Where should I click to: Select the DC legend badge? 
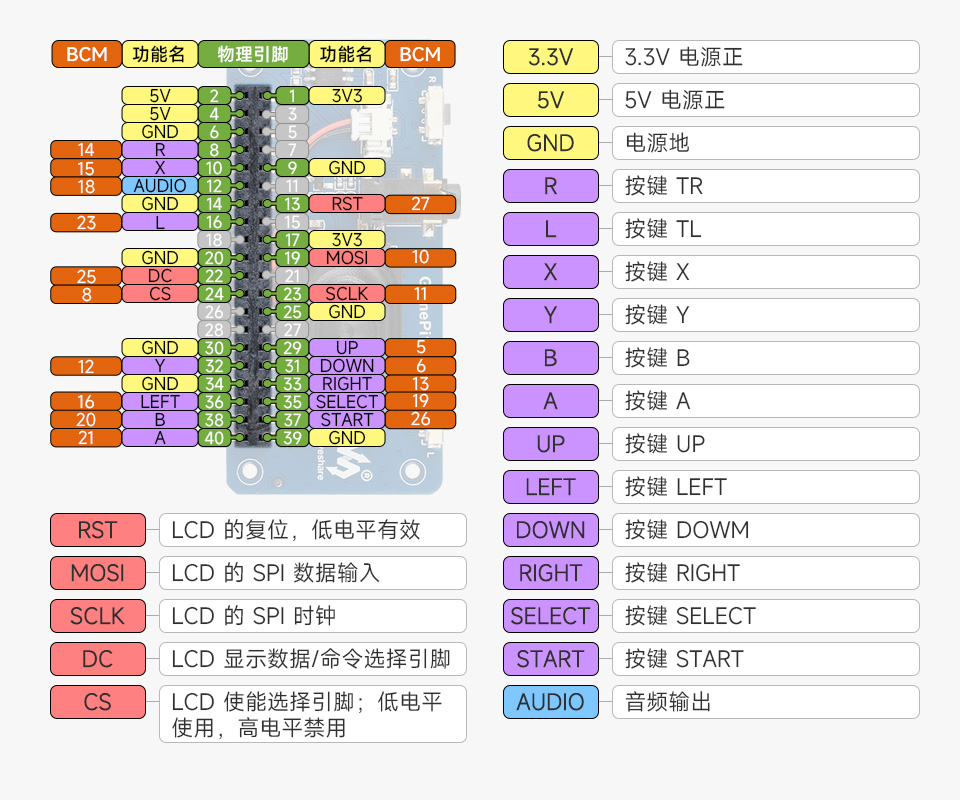click(97, 659)
